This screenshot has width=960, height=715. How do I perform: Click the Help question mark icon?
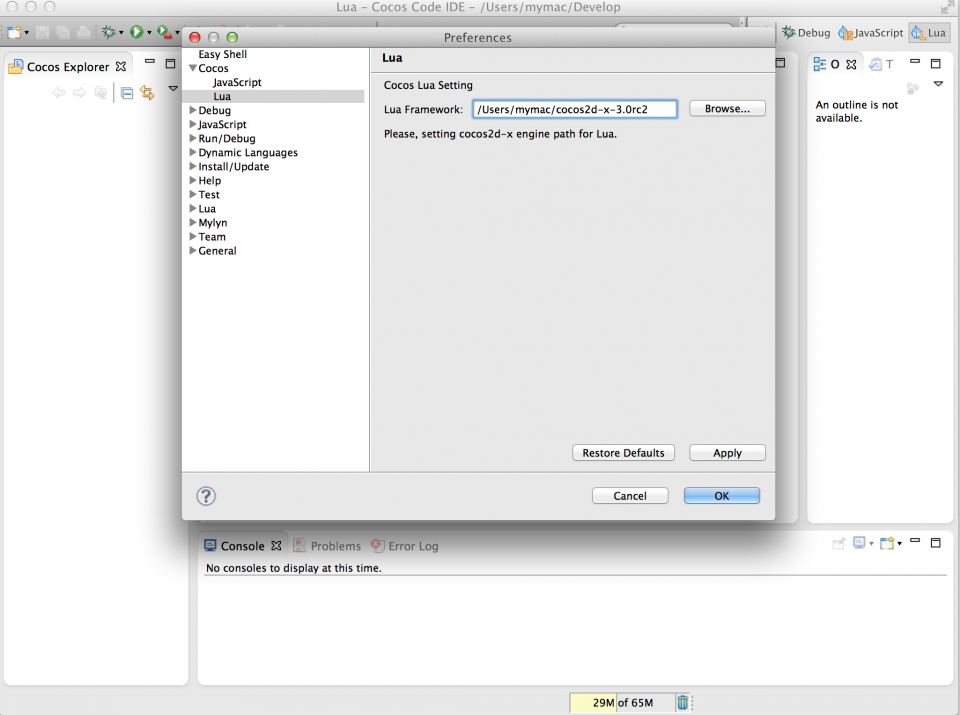click(206, 496)
